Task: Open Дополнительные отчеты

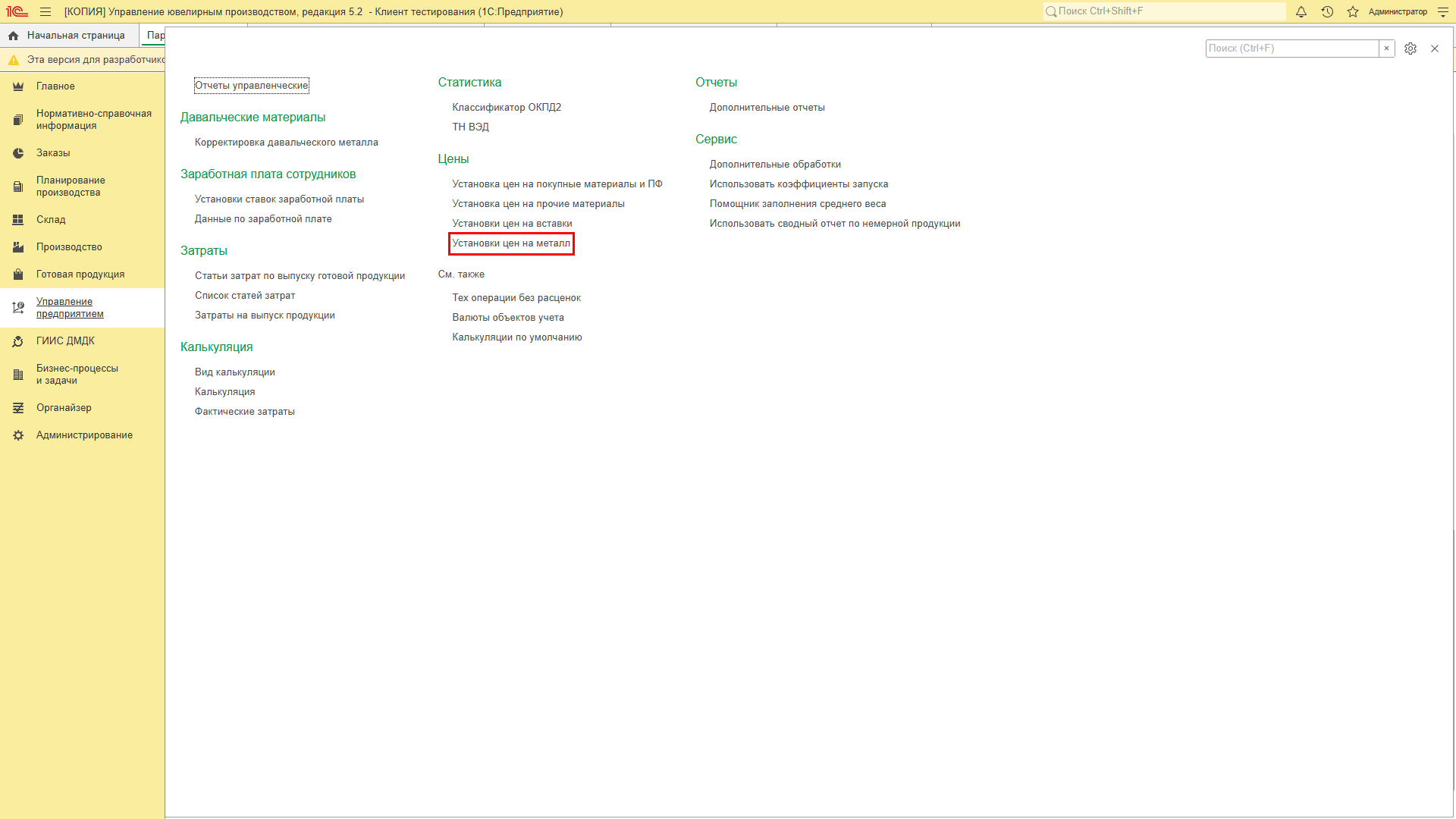Action: tap(767, 108)
